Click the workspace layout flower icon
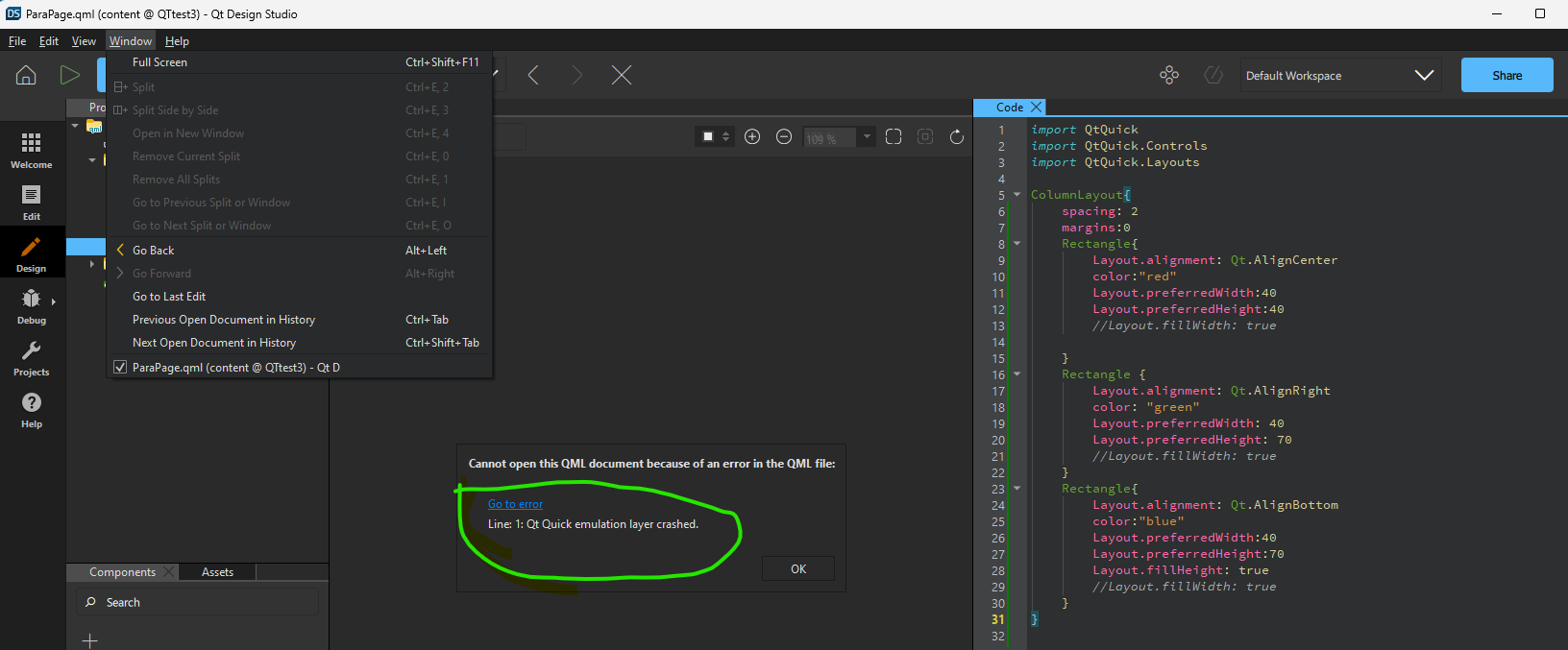Viewport: 1568px width, 650px height. coord(1169,75)
